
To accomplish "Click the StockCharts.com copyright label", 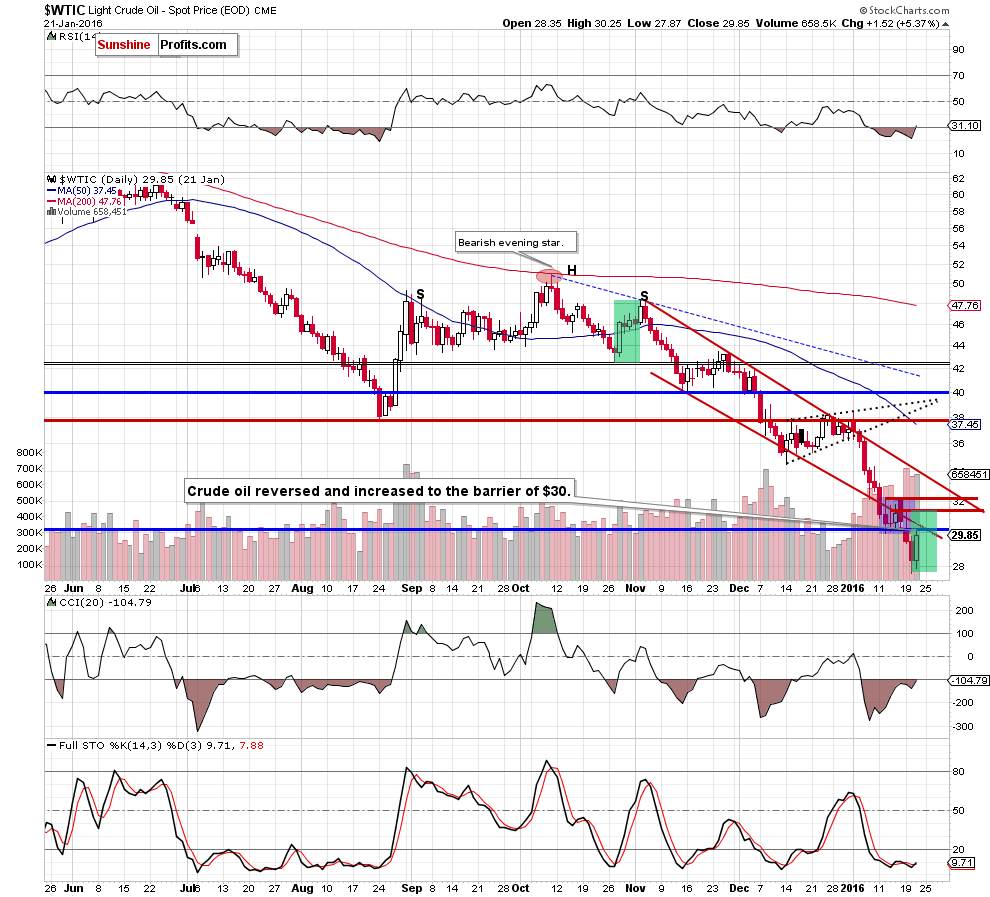I will (x=905, y=10).
